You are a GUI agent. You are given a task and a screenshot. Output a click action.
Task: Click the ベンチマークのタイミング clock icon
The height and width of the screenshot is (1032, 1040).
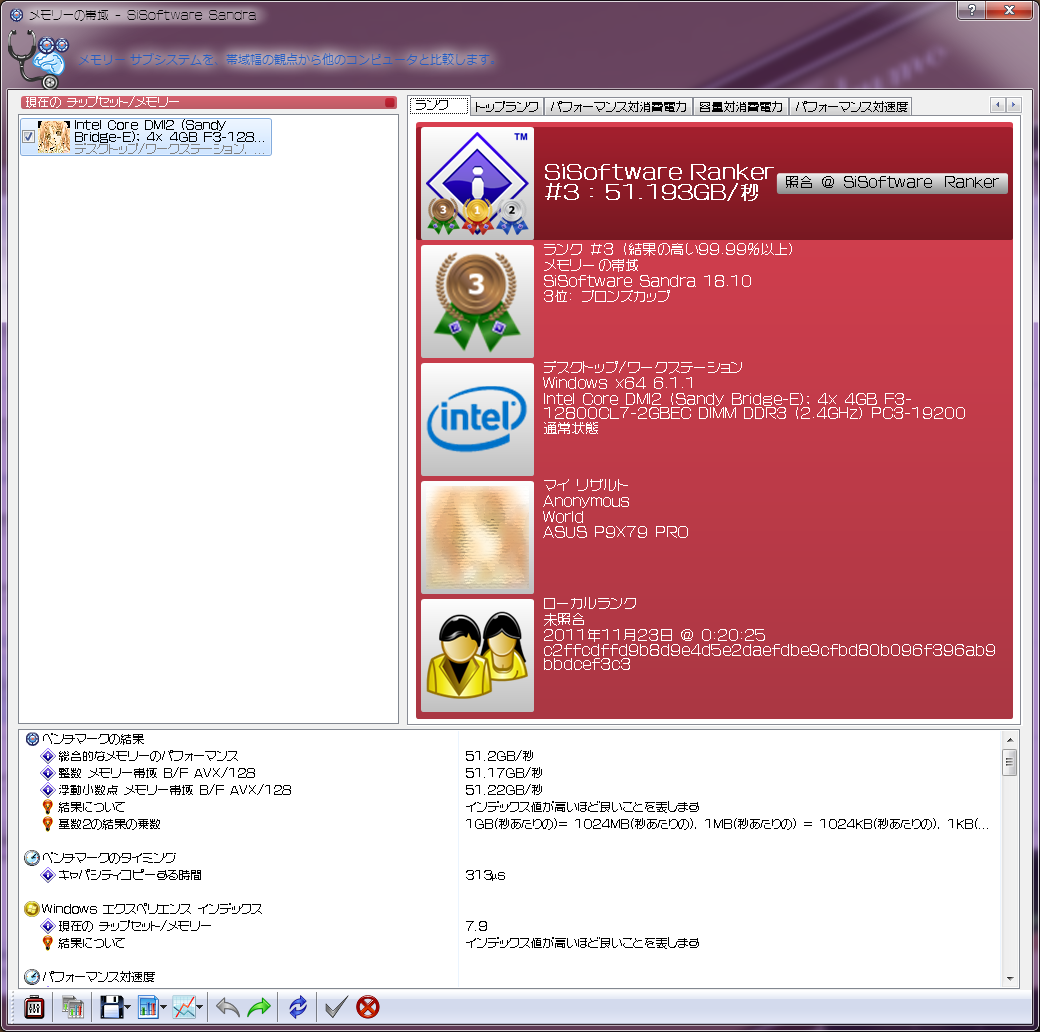tap(31, 858)
